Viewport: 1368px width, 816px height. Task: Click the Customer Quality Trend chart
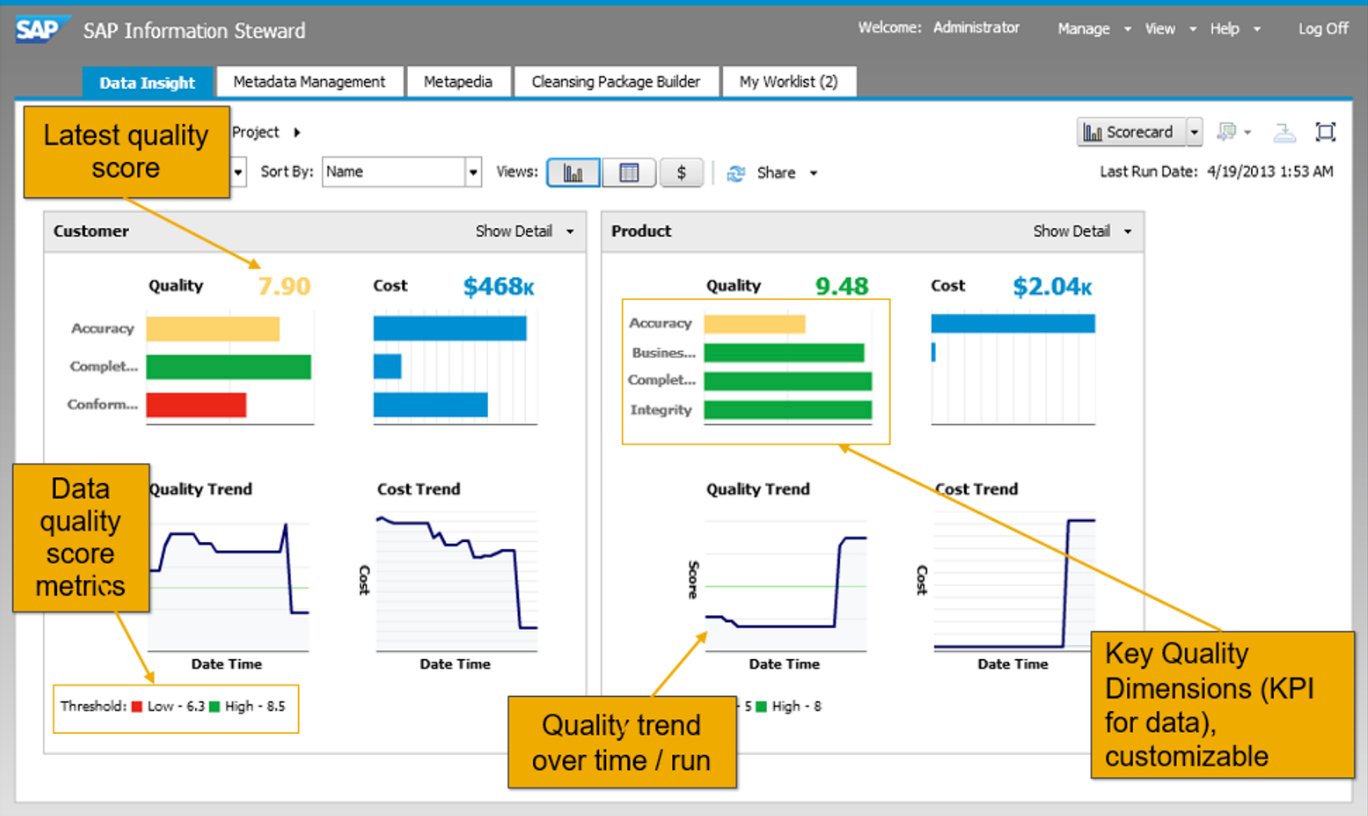tap(229, 581)
